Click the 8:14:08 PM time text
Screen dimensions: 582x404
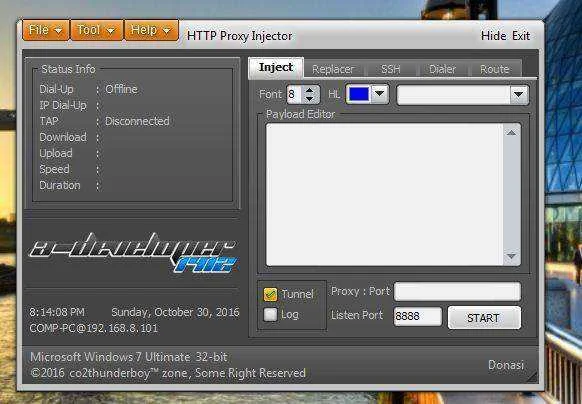point(57,312)
